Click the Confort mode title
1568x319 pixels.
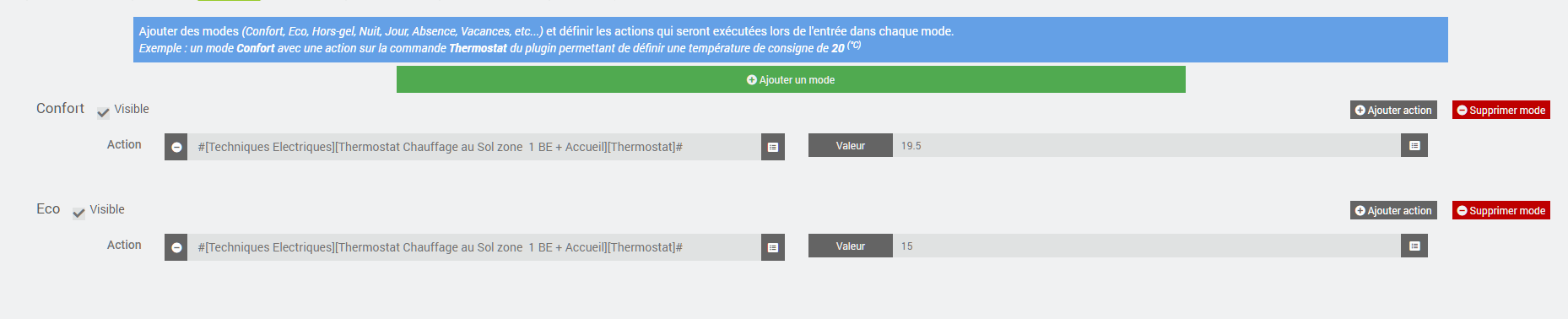60,108
